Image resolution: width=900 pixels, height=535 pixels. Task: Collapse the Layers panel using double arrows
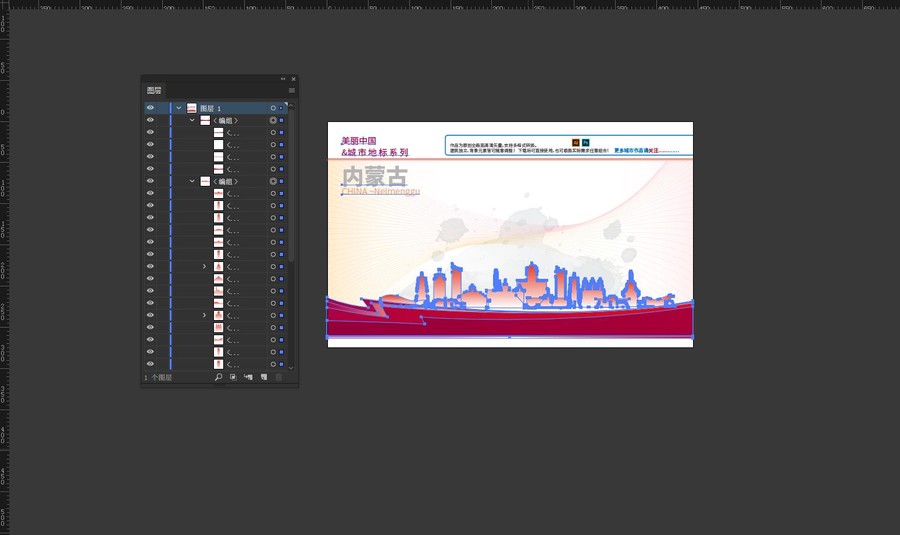coord(283,79)
